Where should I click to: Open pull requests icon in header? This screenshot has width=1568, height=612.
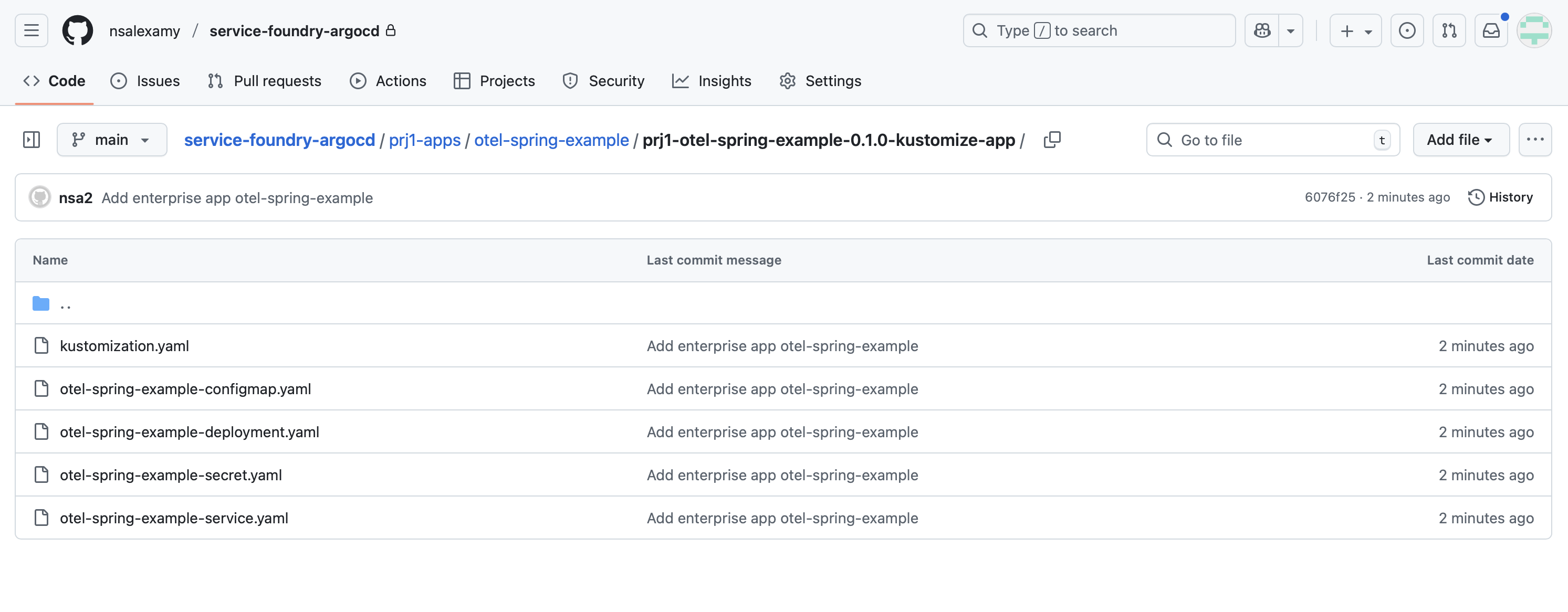pyautogui.click(x=1449, y=30)
